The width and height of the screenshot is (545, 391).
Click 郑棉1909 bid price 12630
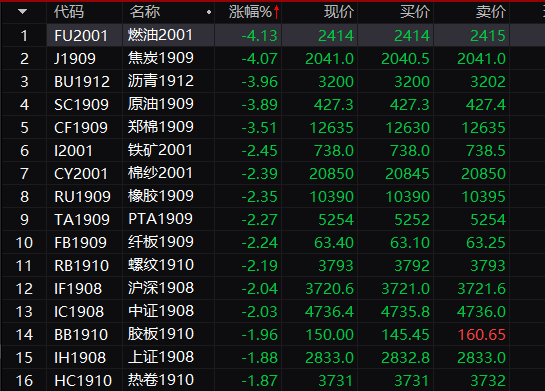pyautogui.click(x=408, y=128)
